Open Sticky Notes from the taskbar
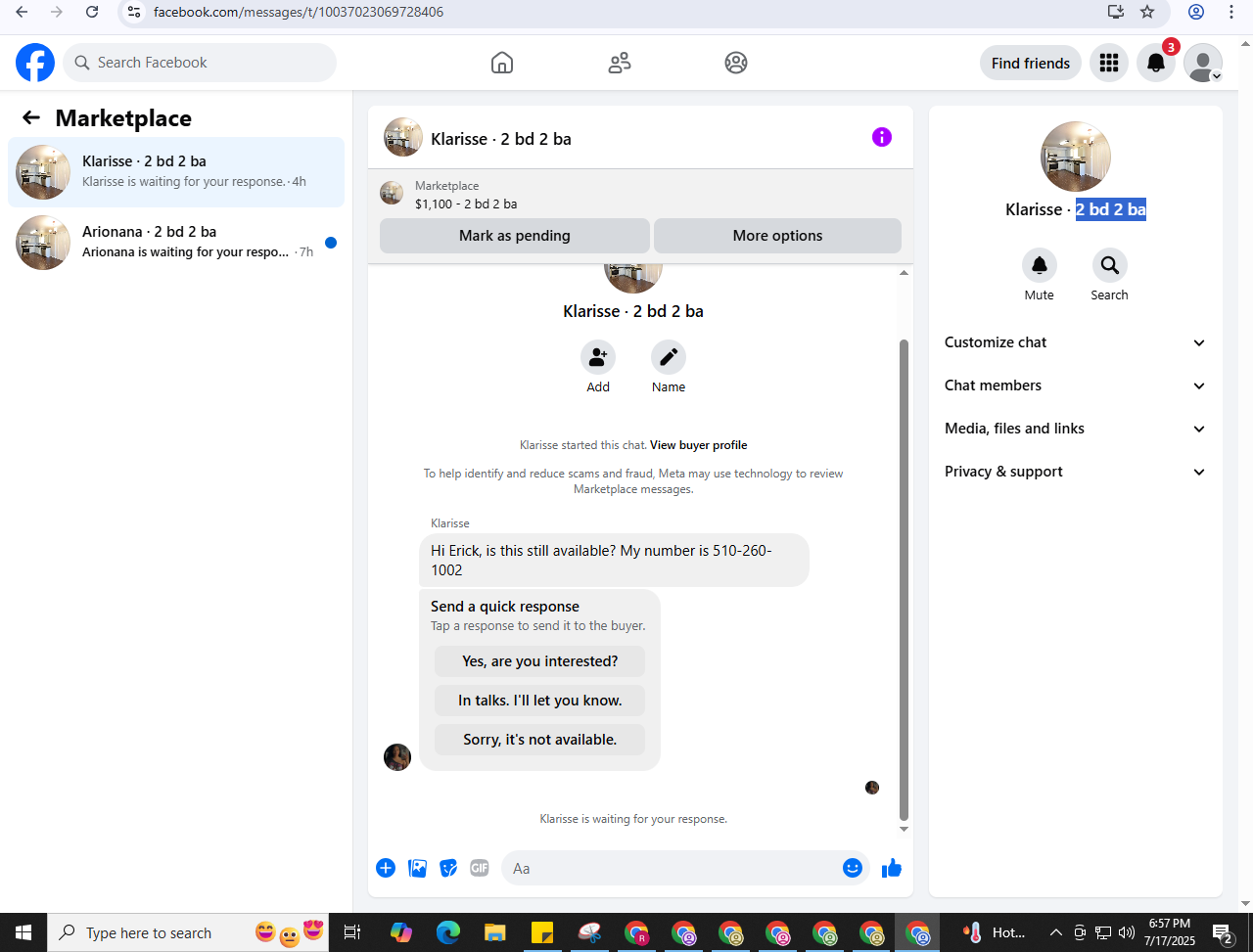The width and height of the screenshot is (1253, 952). [x=542, y=932]
